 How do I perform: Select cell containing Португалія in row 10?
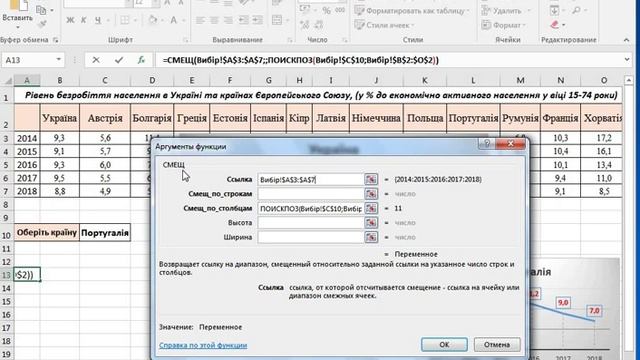click(x=105, y=233)
